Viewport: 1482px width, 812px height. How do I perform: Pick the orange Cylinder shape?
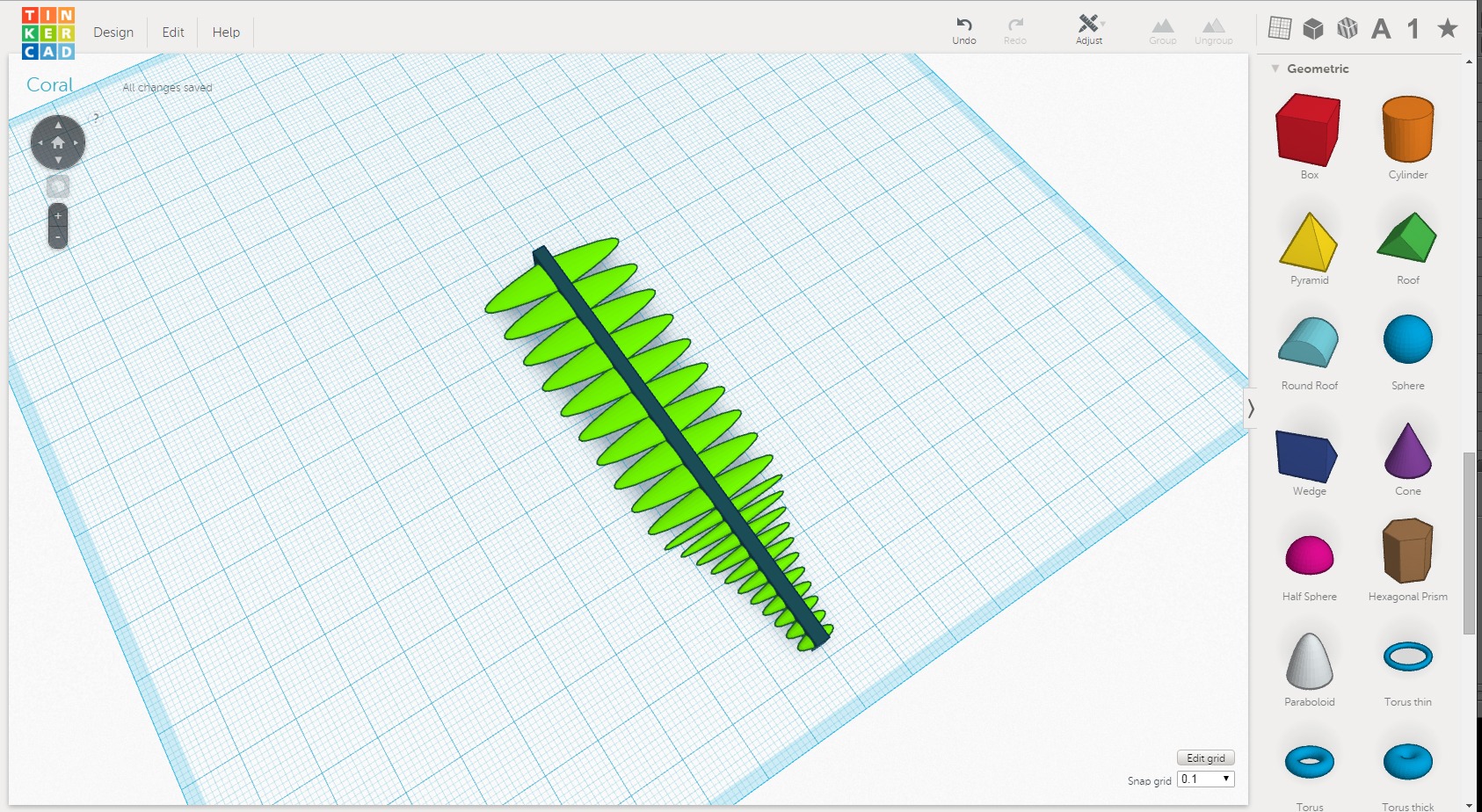point(1408,130)
